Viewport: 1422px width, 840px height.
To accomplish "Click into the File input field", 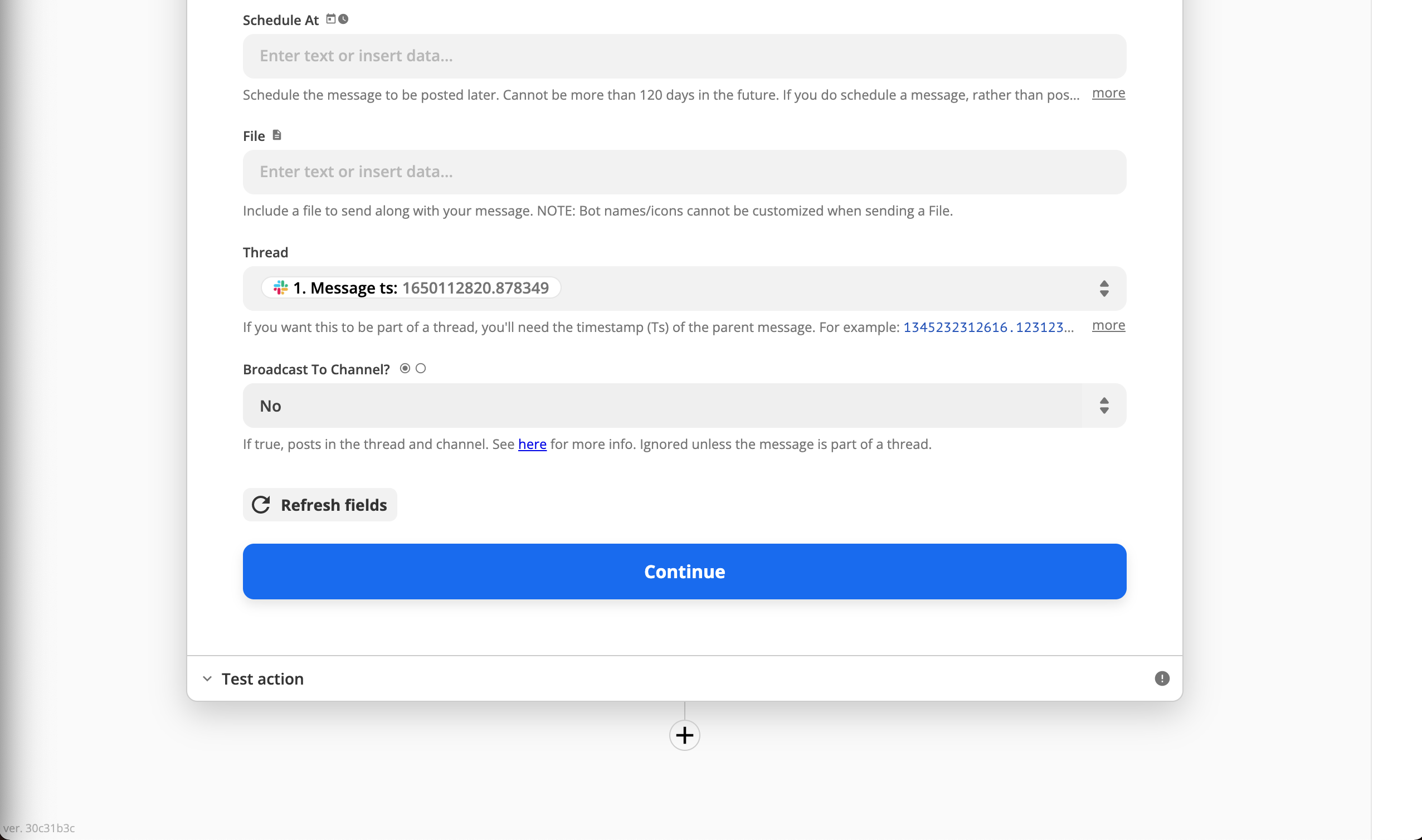I will (x=684, y=172).
